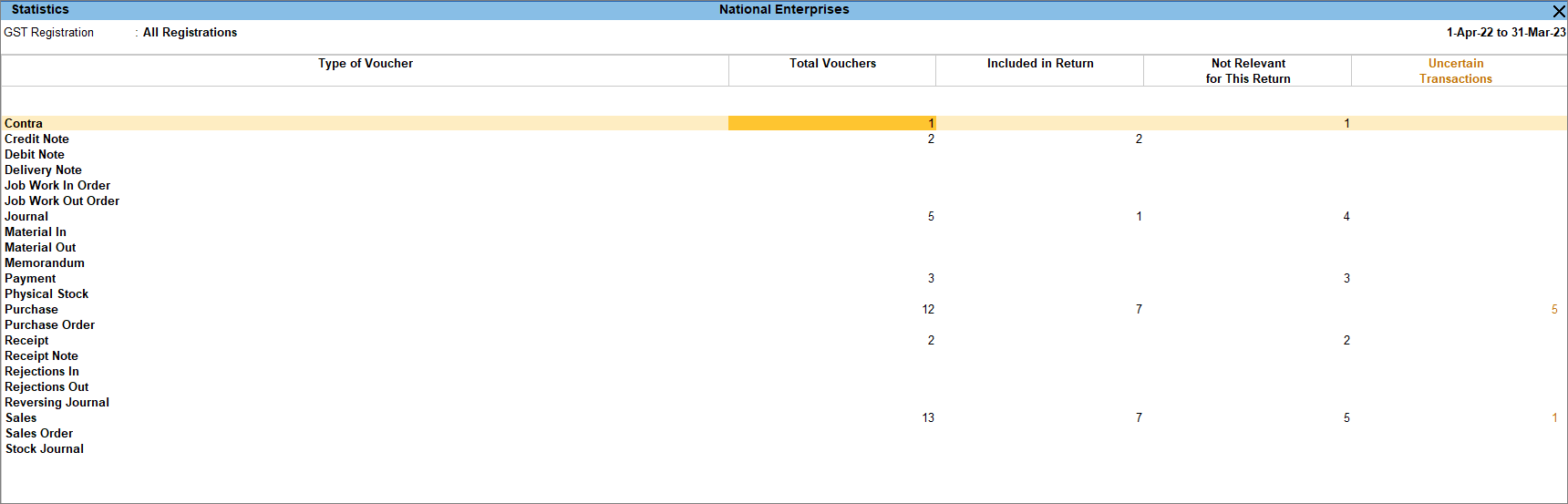Click the Uncertain Transactions column header
Image resolution: width=1568 pixels, height=504 pixels.
(x=1456, y=71)
